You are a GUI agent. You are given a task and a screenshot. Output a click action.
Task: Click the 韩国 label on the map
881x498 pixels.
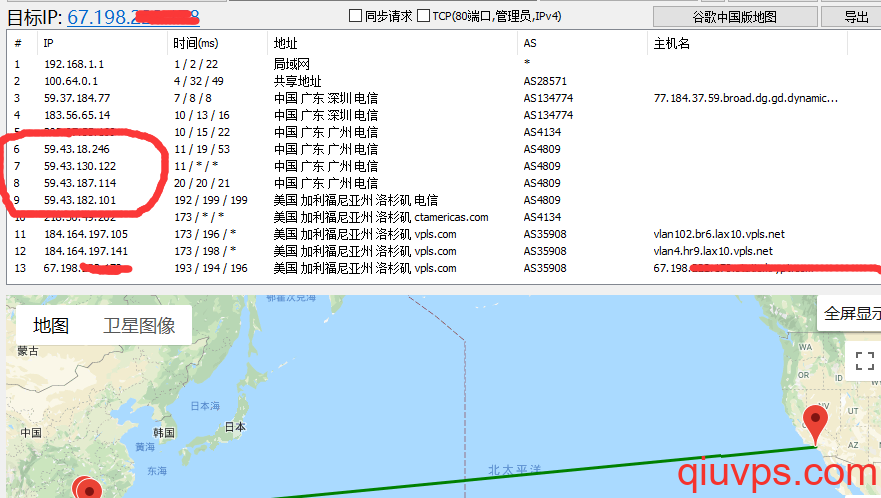click(164, 432)
